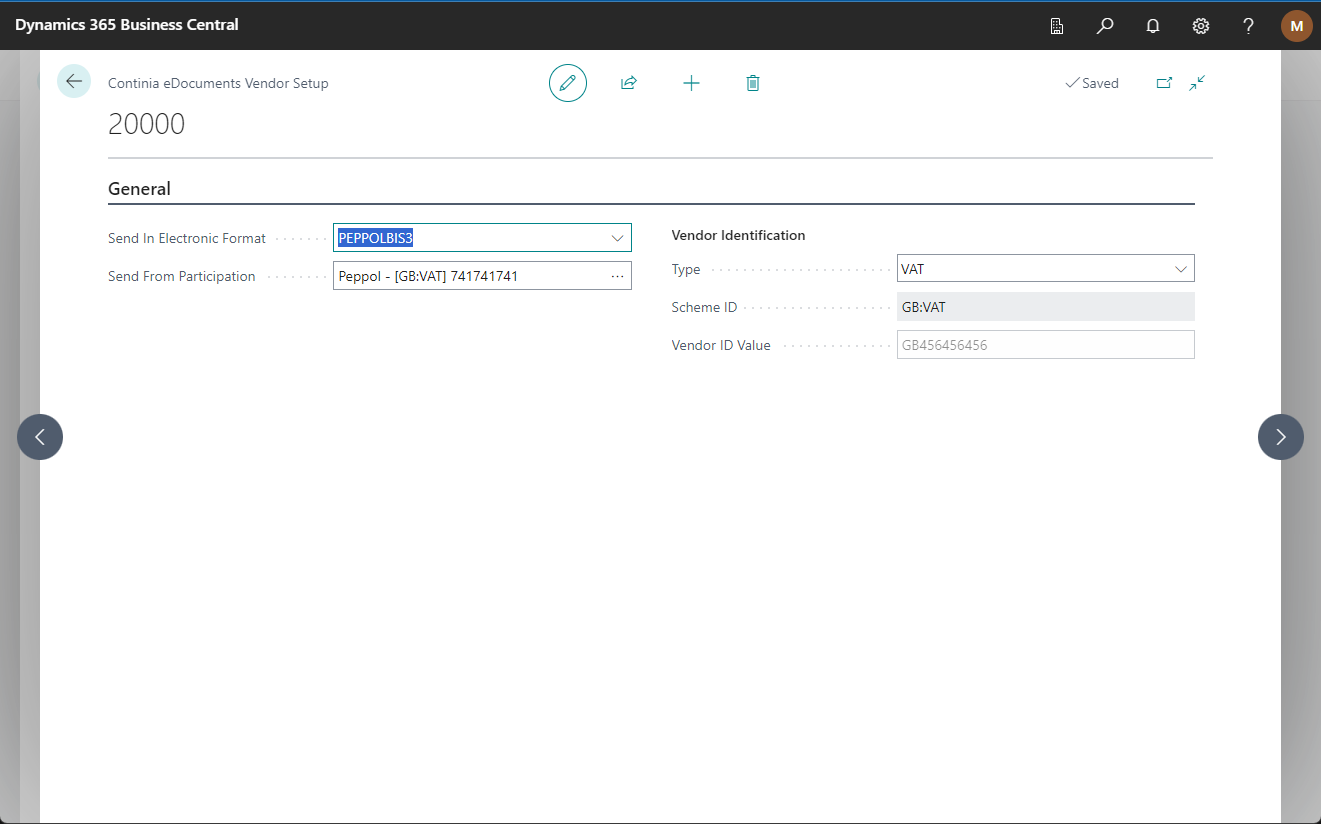Expand the Vendor Identification Type dropdown
The width and height of the screenshot is (1321, 824).
click(x=1181, y=269)
